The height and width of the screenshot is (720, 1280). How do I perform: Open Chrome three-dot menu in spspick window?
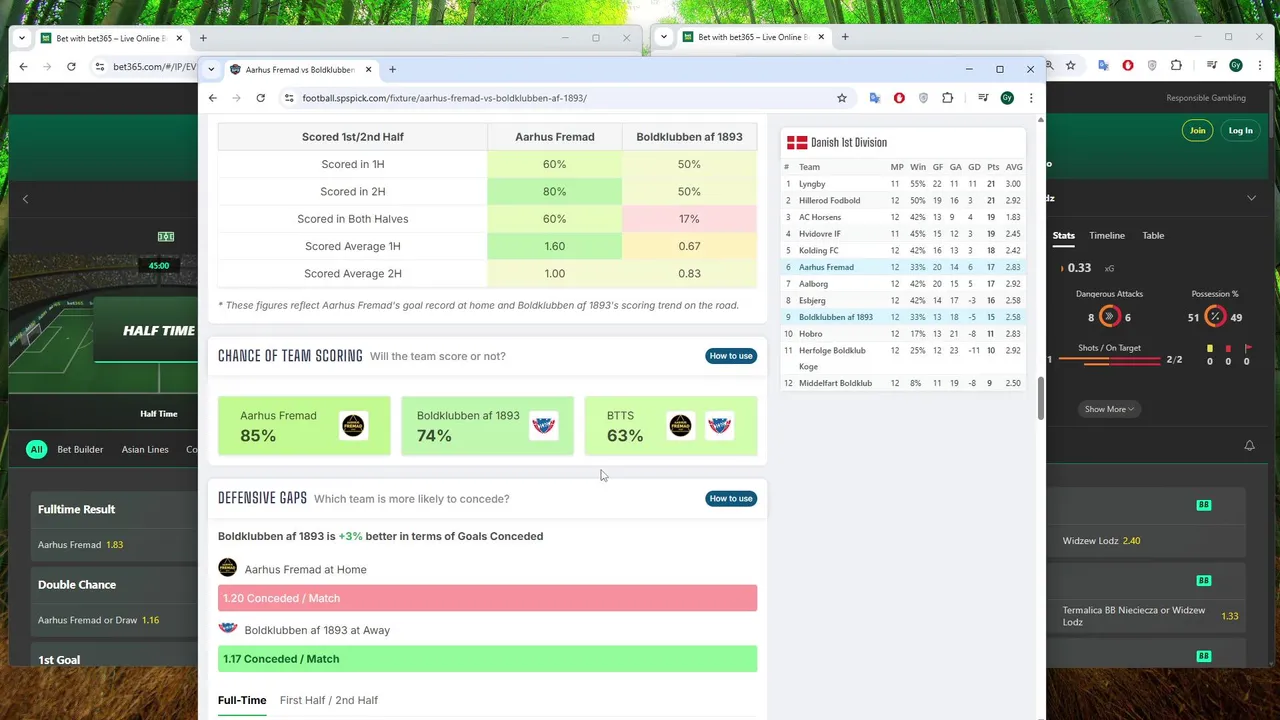pos(1031,98)
